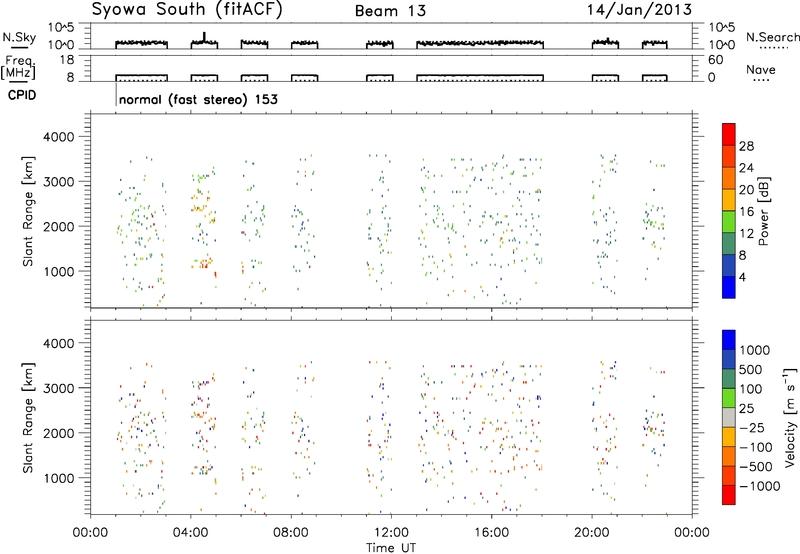Viewport: 800px width, 554px height.
Task: Click the "Slant Range [km]" label of velocity panel
Action: point(28,418)
